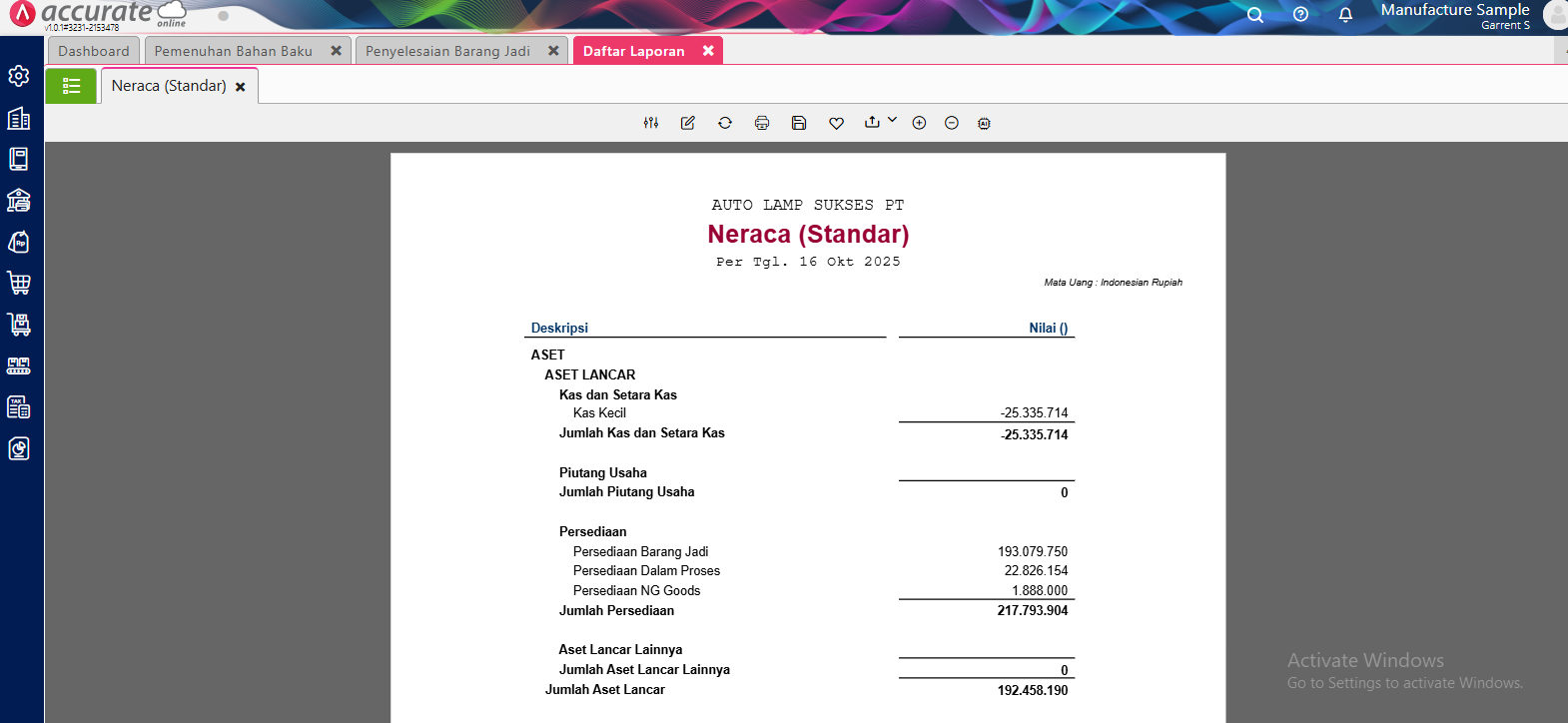Zoom out of the report
The width and height of the screenshot is (1568, 723).
point(952,123)
